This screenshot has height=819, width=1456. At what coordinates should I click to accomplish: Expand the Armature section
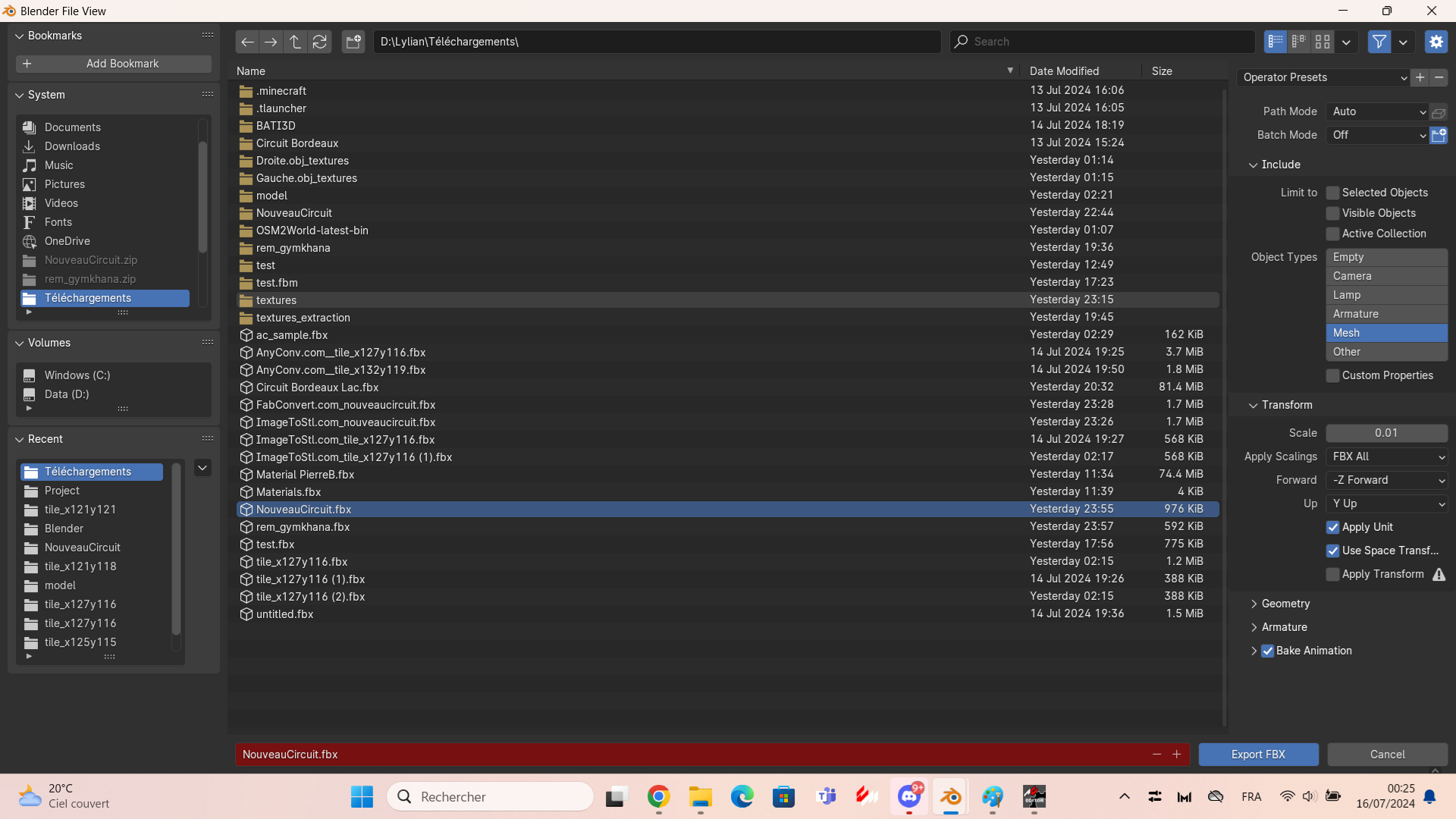(x=1284, y=627)
